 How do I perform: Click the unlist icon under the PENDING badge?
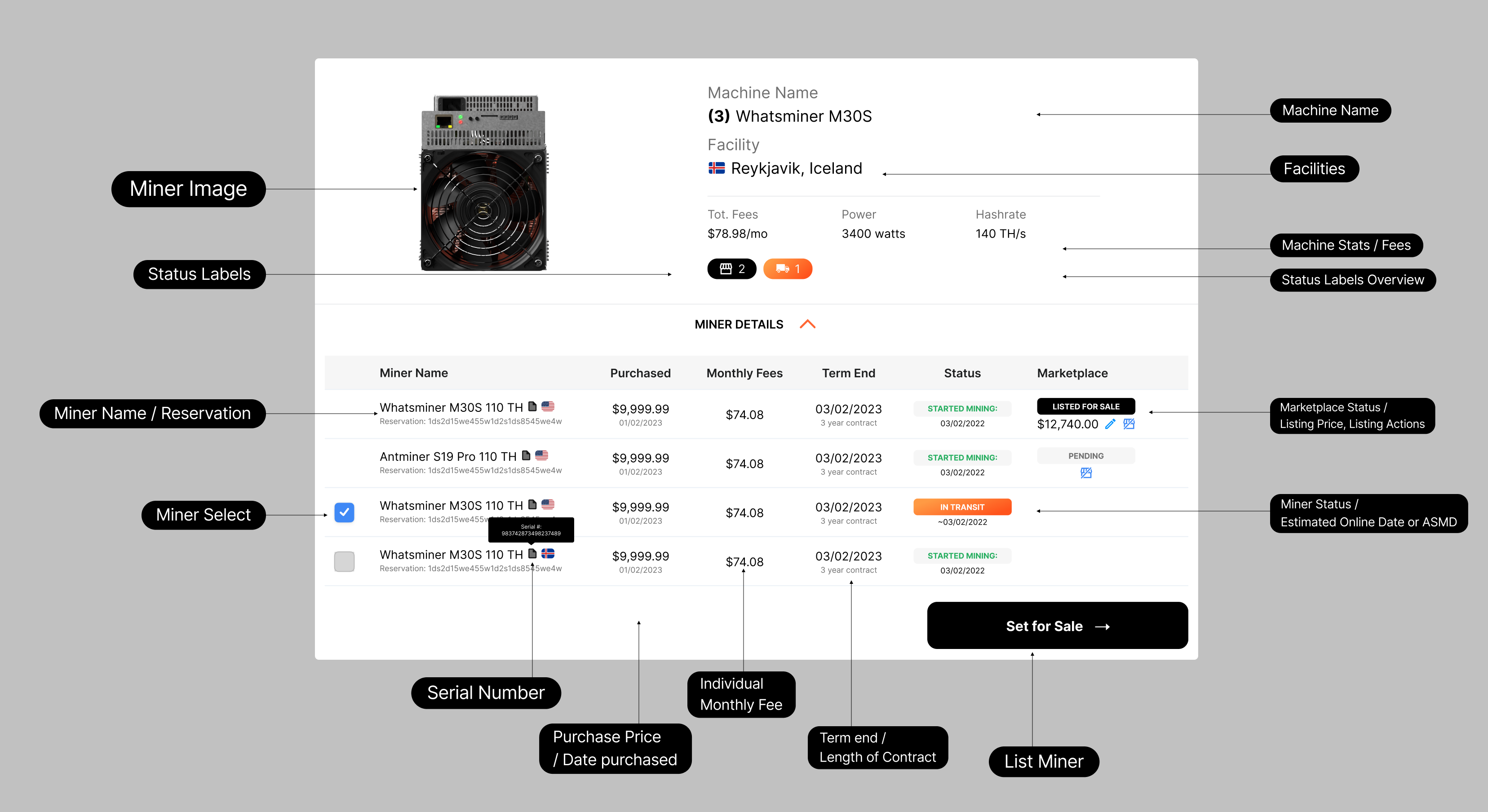1086,473
